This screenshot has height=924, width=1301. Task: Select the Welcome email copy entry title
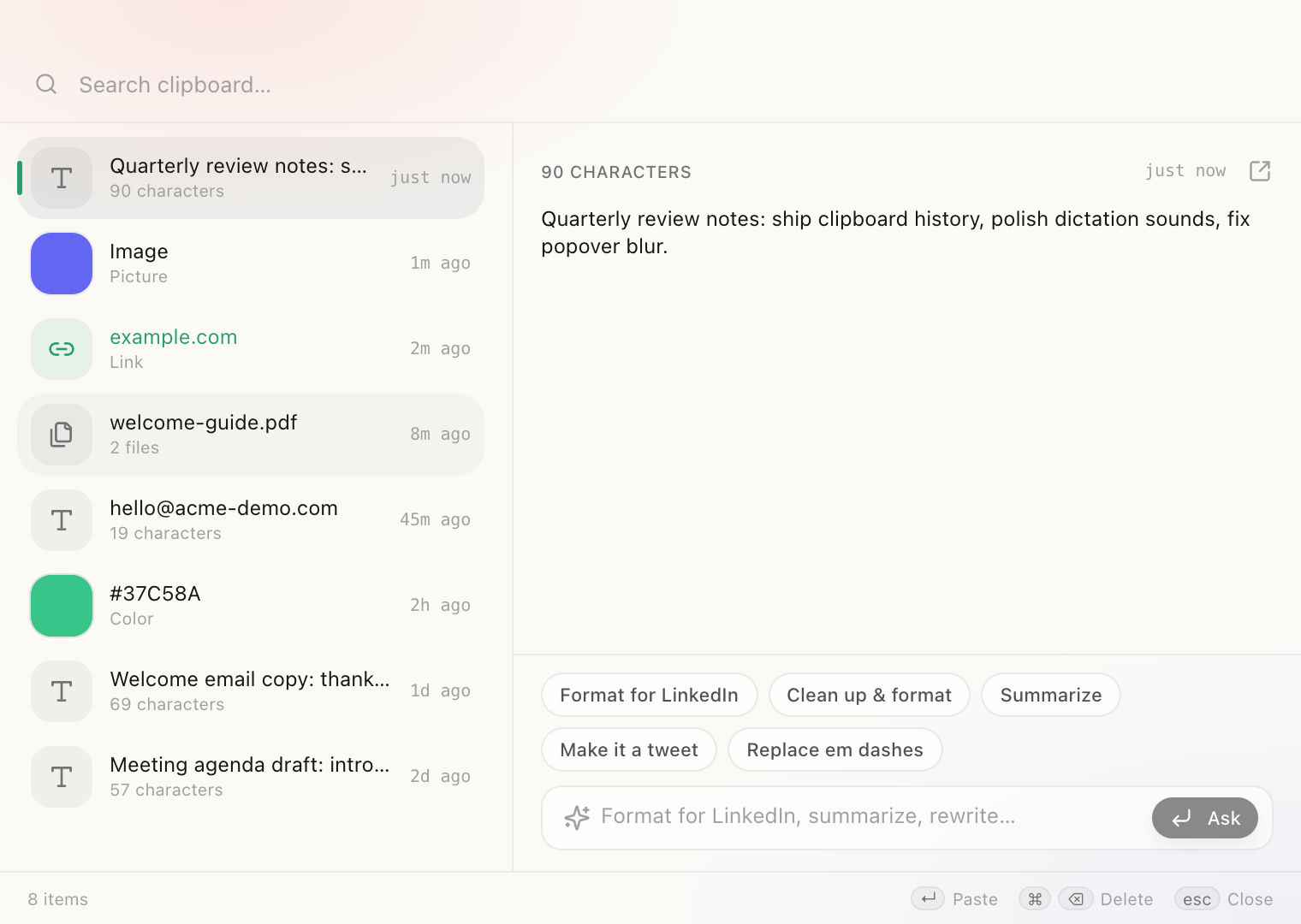250,679
